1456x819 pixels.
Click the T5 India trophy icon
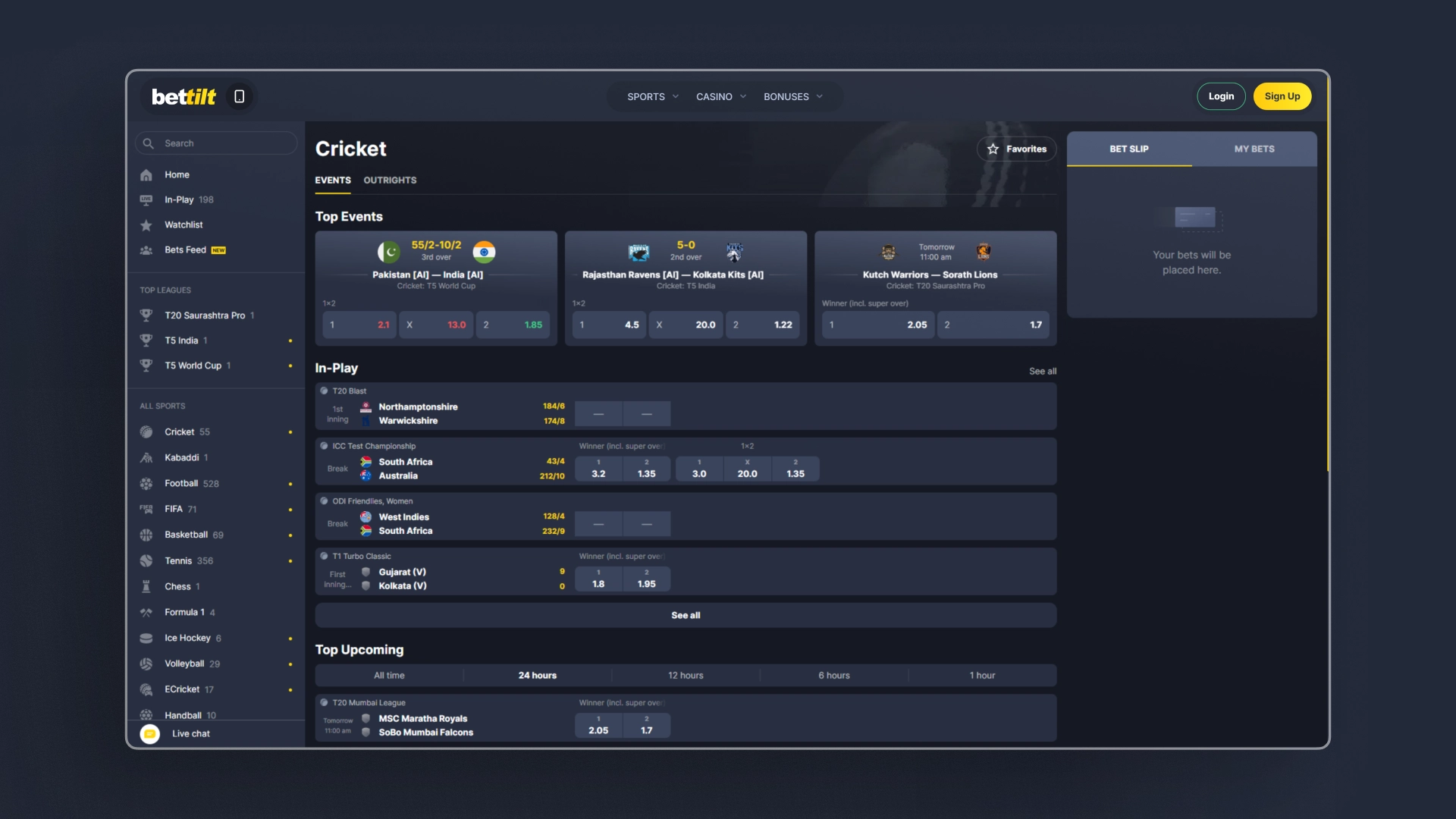pyautogui.click(x=146, y=340)
